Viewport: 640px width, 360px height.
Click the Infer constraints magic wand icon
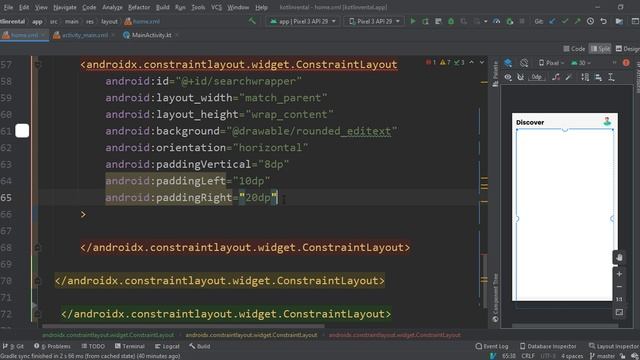tap(569, 77)
